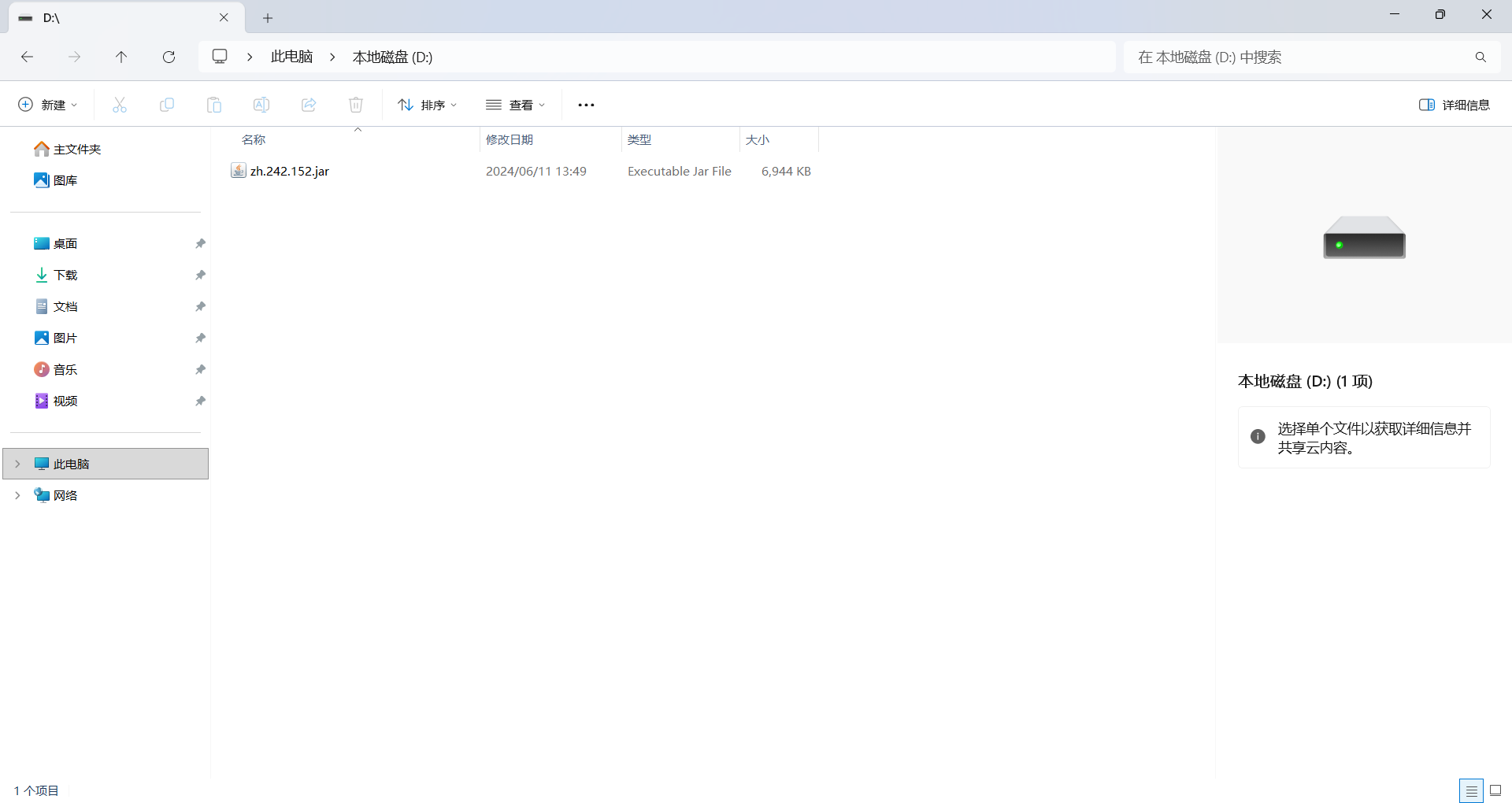Open the 排序 sort dropdown
This screenshot has height=803, width=1512.
pyautogui.click(x=427, y=104)
